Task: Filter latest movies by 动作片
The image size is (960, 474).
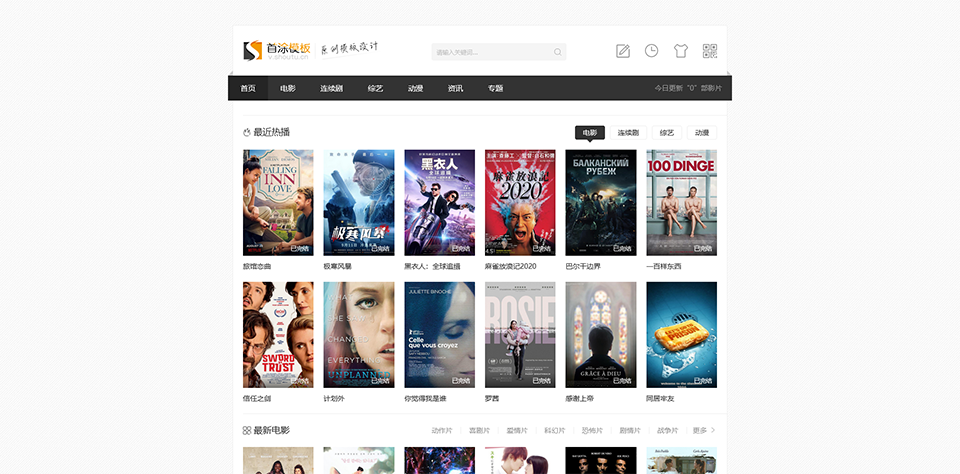Action: (442, 431)
